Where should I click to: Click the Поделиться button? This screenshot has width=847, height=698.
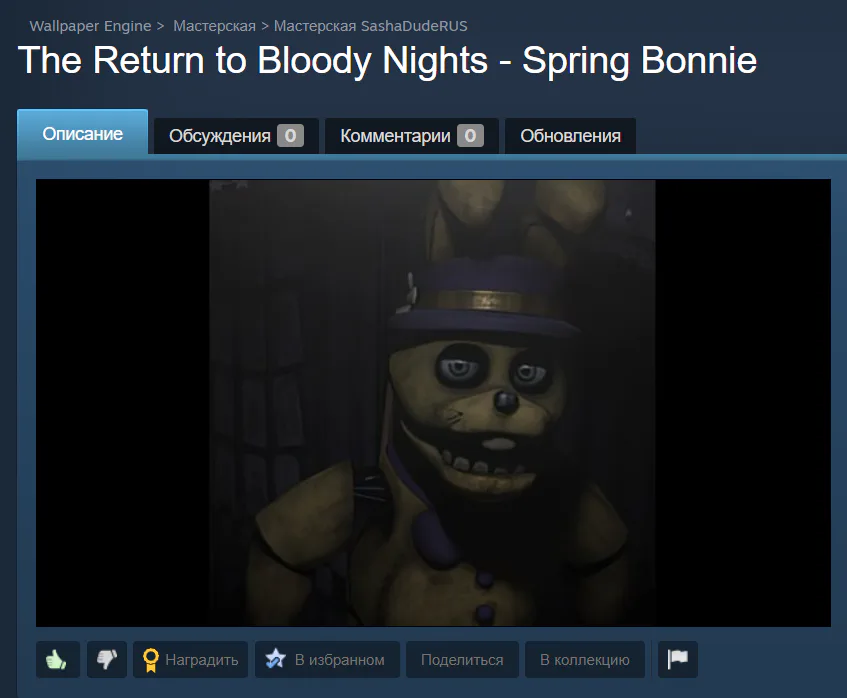[x=462, y=659]
